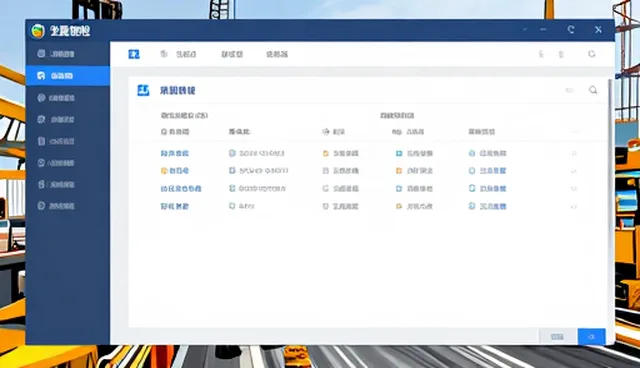640x368 pixels.
Task: Click the orange square icon in second row's fourth column
Action: point(399,171)
